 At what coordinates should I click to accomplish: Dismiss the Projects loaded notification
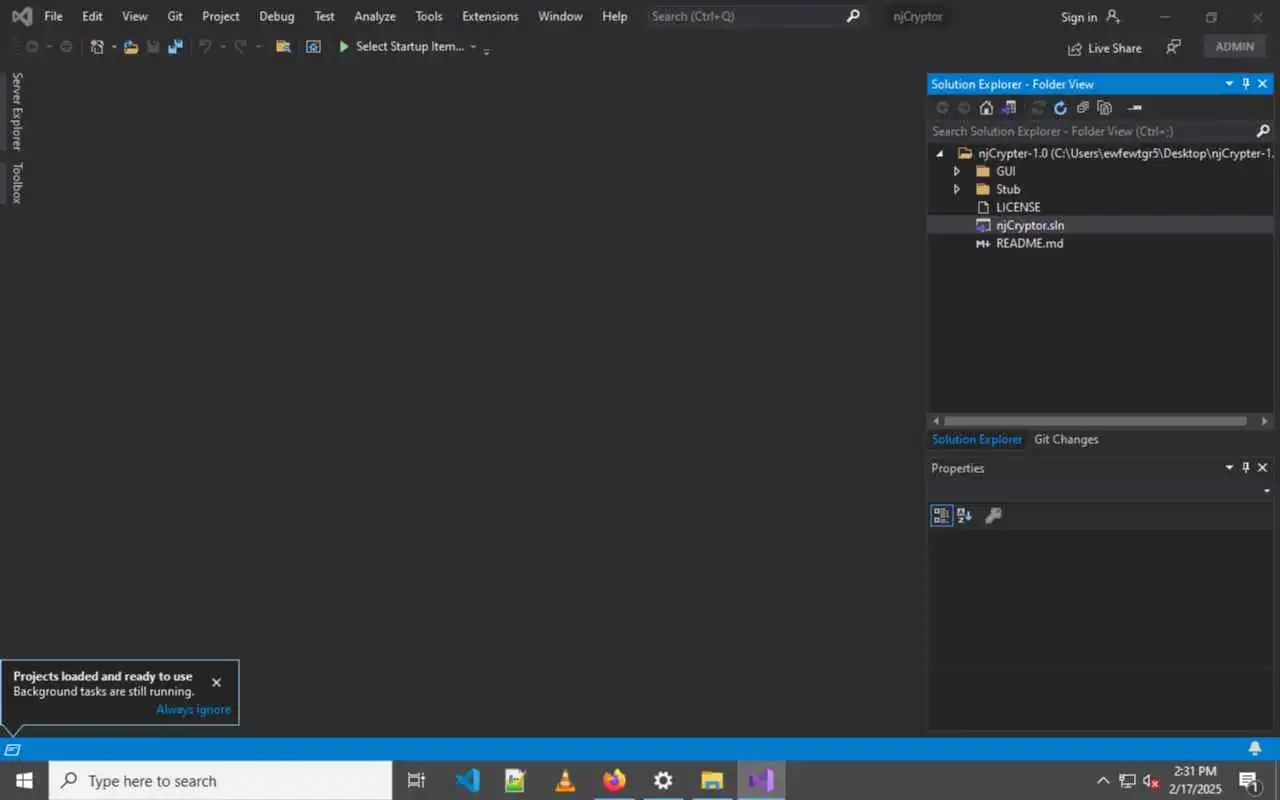[x=216, y=683]
